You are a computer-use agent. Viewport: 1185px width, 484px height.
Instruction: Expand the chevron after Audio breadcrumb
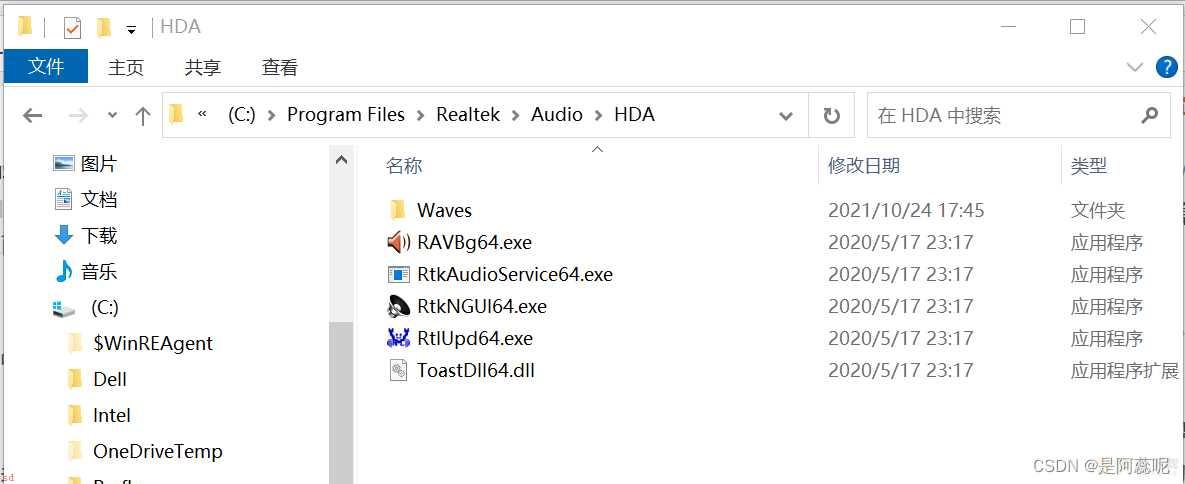coord(599,115)
